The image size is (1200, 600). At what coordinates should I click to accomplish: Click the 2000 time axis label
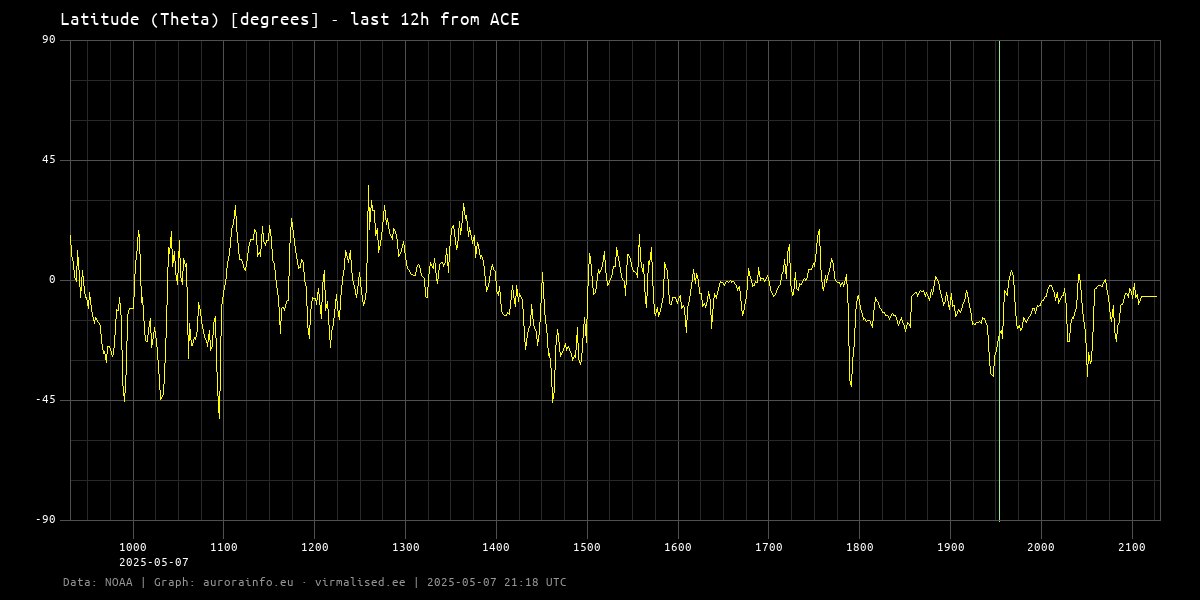coord(1041,547)
